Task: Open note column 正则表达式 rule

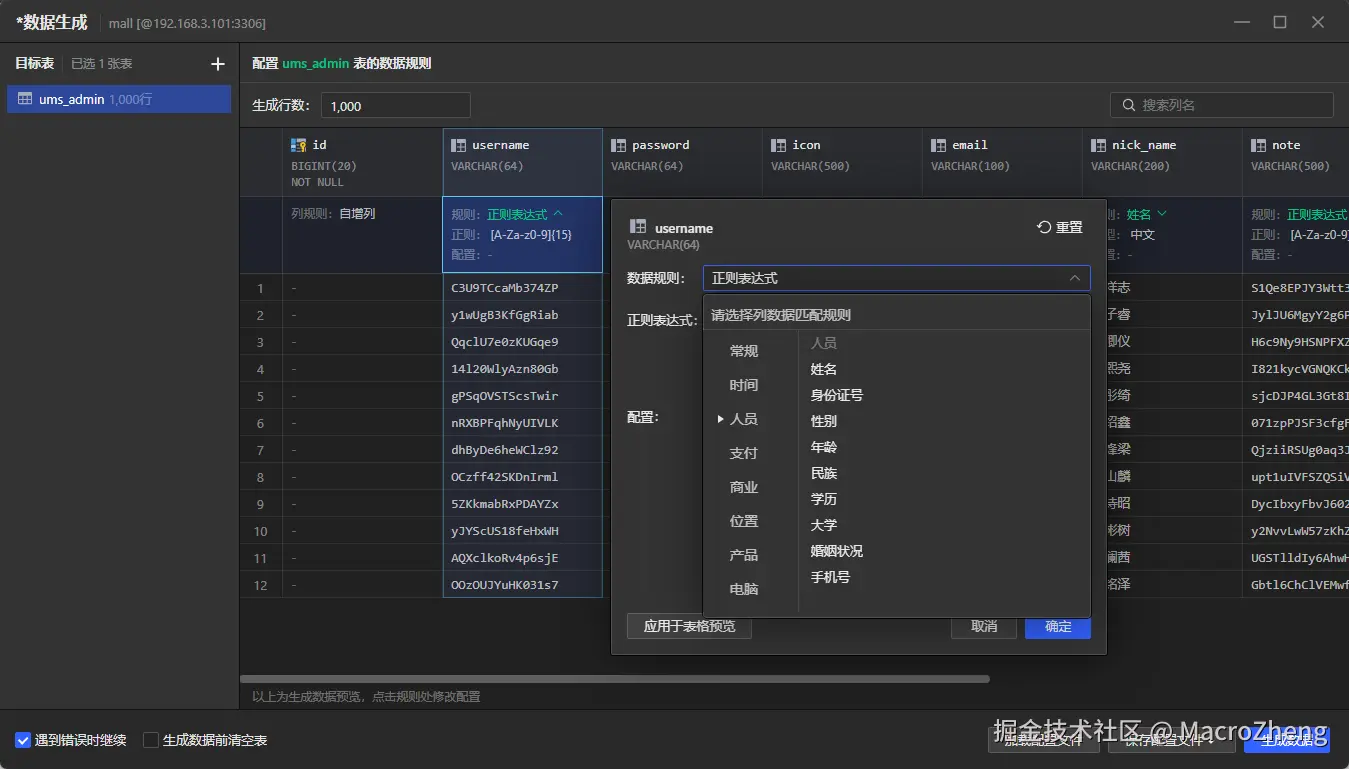Action: pyautogui.click(x=1316, y=214)
